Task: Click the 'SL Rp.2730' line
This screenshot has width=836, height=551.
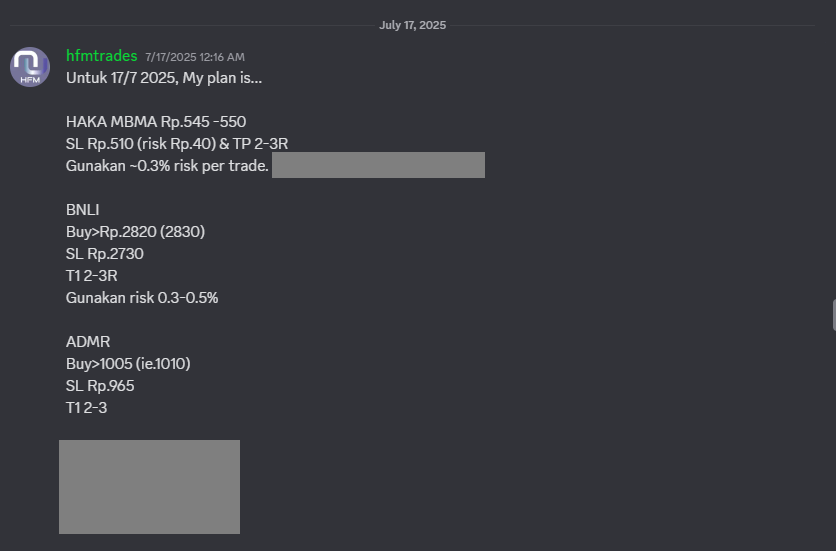Action: tap(104, 254)
